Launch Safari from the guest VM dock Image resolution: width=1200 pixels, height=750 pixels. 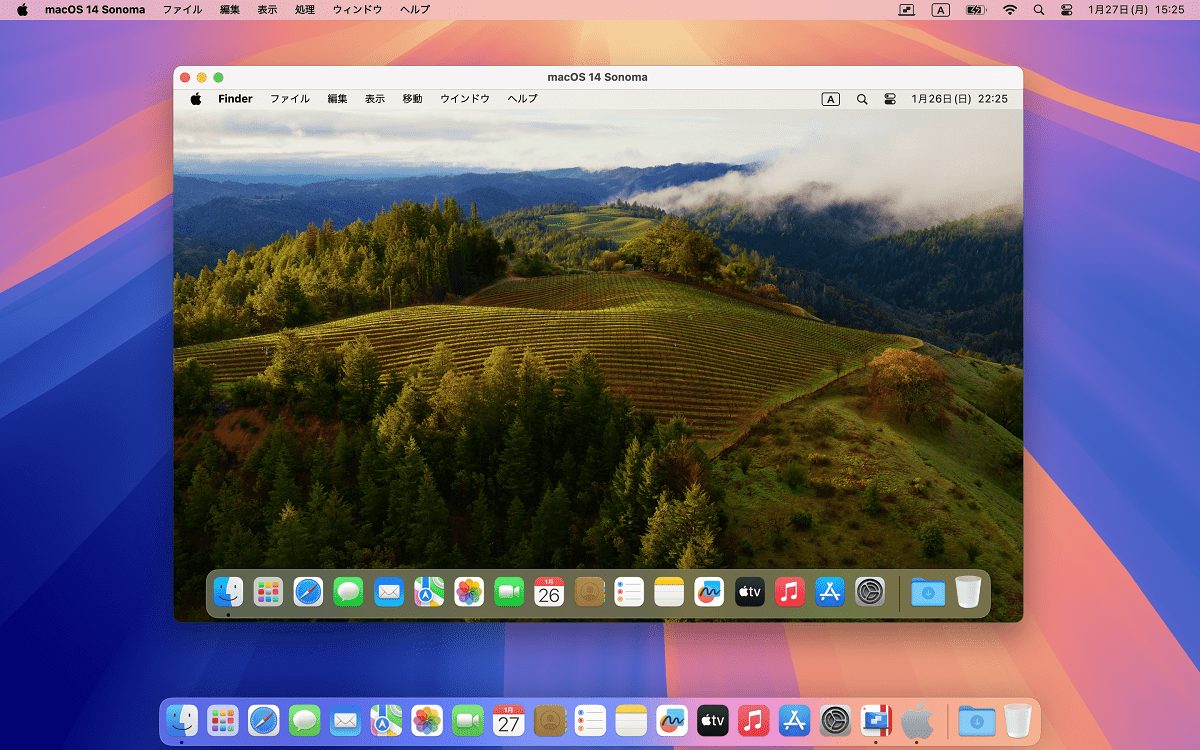308,592
